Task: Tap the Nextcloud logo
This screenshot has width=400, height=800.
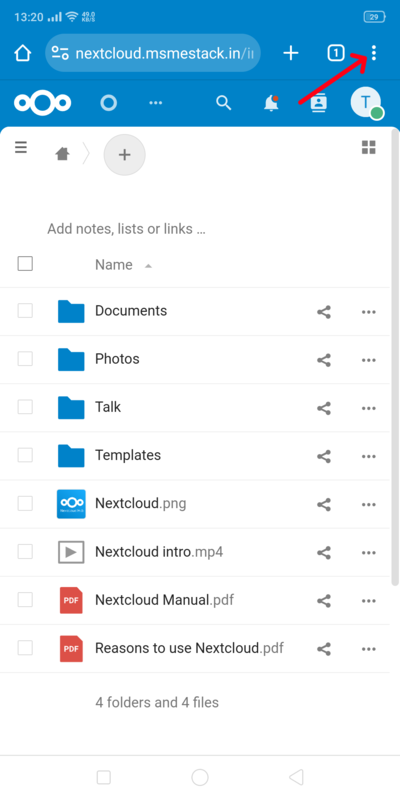Action: click(43, 103)
